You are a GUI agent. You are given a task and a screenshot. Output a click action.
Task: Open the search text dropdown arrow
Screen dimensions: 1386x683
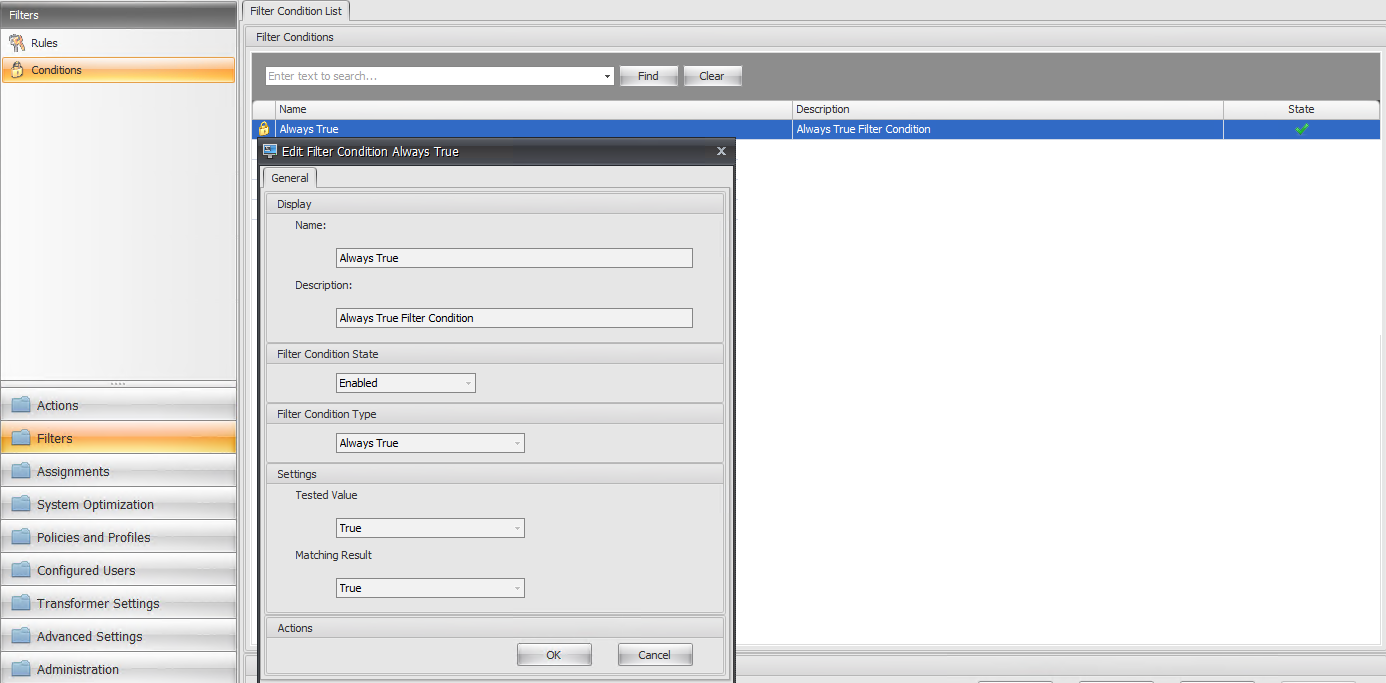click(607, 76)
